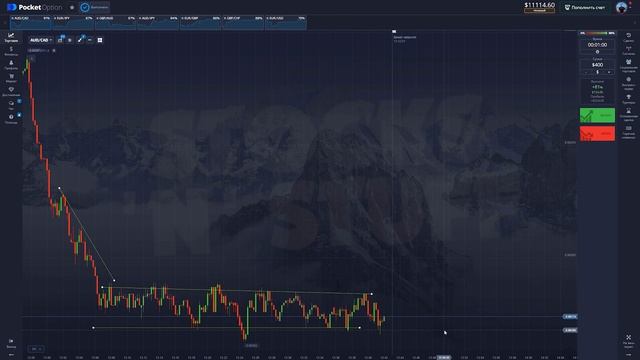Screen dimensions: 640x360
Task: Click the top-up account button
Action: tap(585, 7)
